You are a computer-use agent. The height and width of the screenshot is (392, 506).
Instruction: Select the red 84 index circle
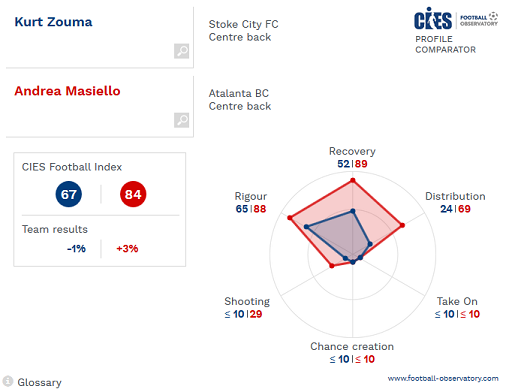click(133, 194)
